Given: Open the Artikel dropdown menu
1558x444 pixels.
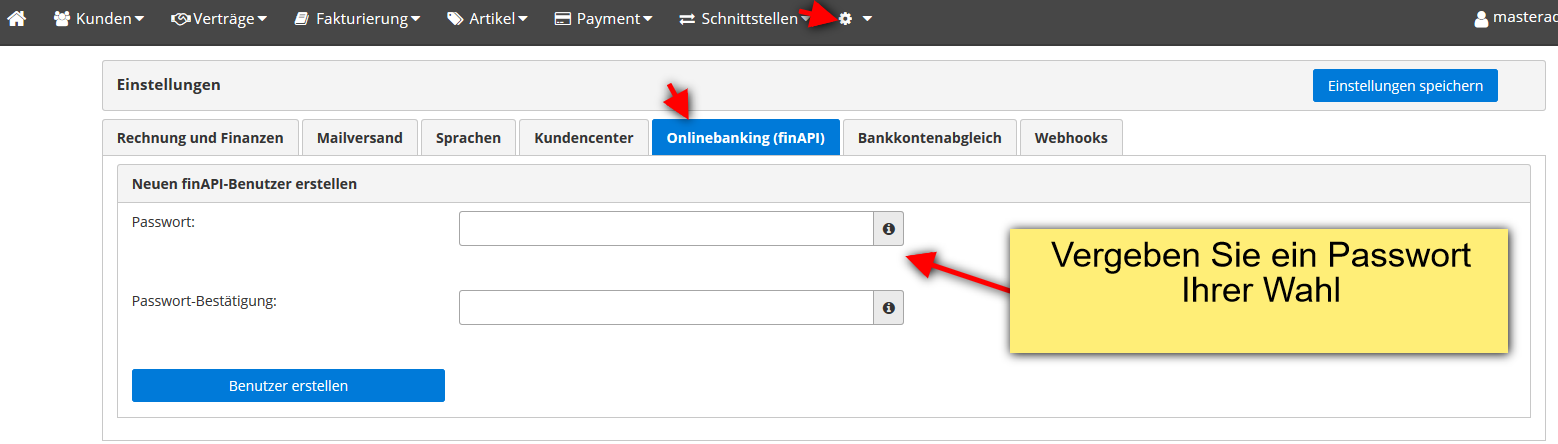Looking at the screenshot, I should point(486,19).
